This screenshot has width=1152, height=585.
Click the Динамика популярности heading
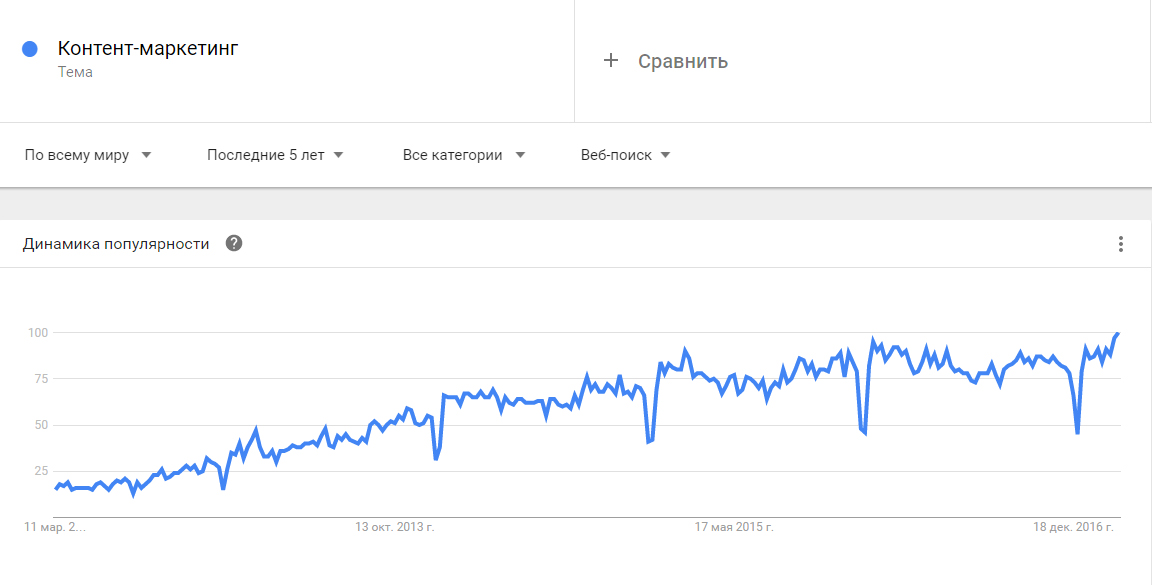click(116, 244)
